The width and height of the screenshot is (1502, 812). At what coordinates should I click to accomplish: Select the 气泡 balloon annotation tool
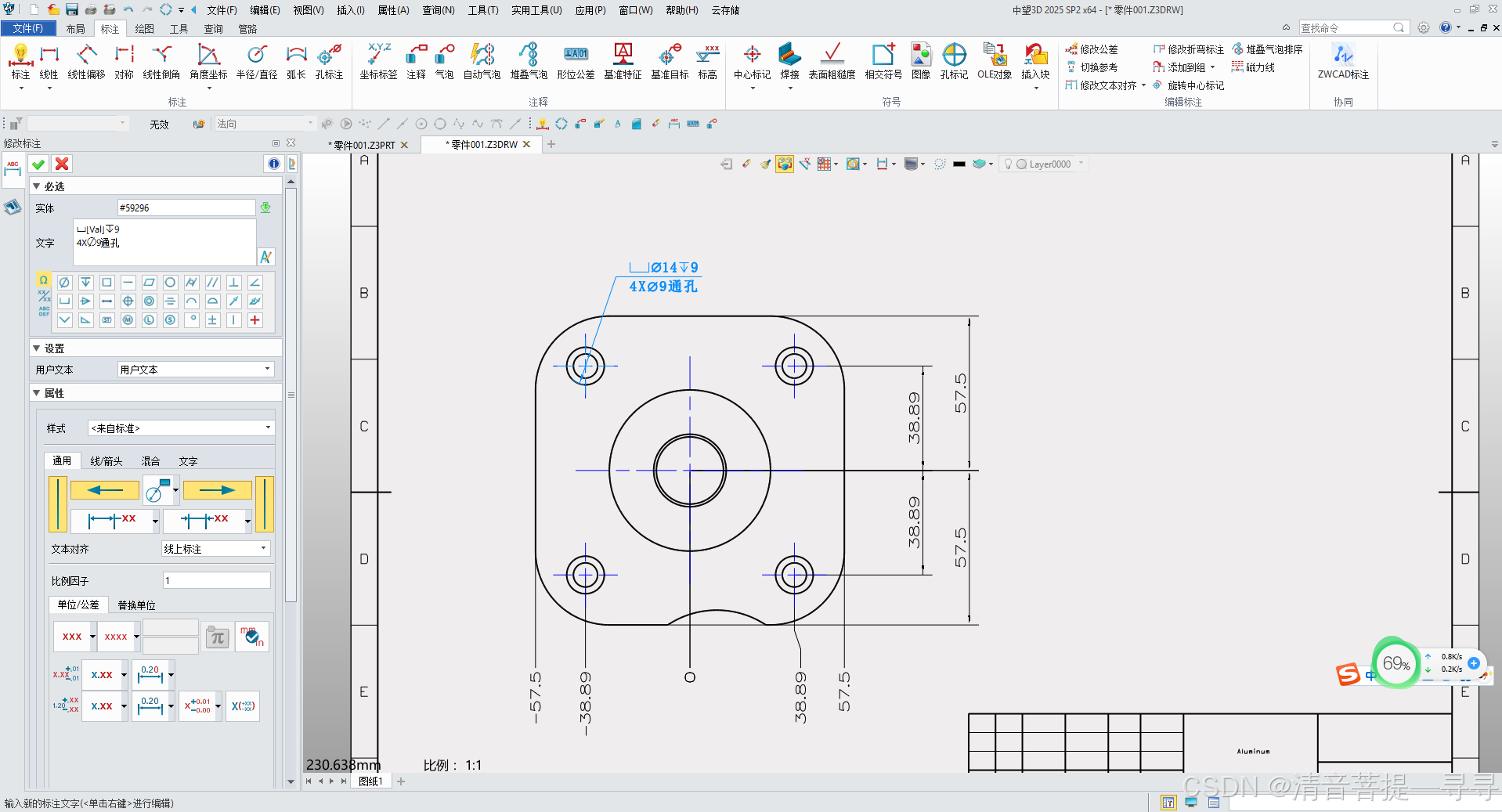click(444, 62)
